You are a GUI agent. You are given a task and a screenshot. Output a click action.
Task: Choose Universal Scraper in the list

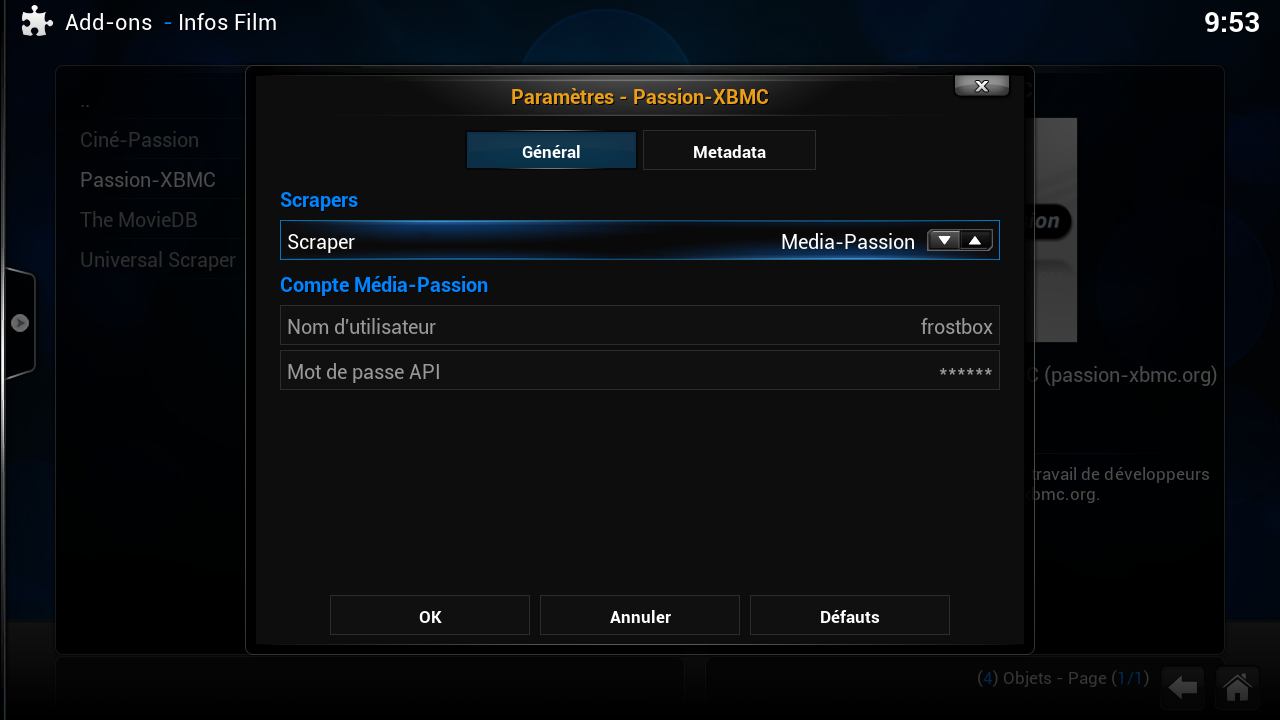pos(158,260)
